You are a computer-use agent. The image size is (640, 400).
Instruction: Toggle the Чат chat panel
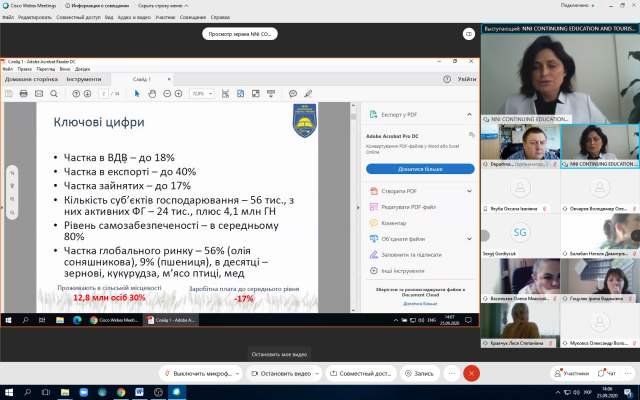607,373
